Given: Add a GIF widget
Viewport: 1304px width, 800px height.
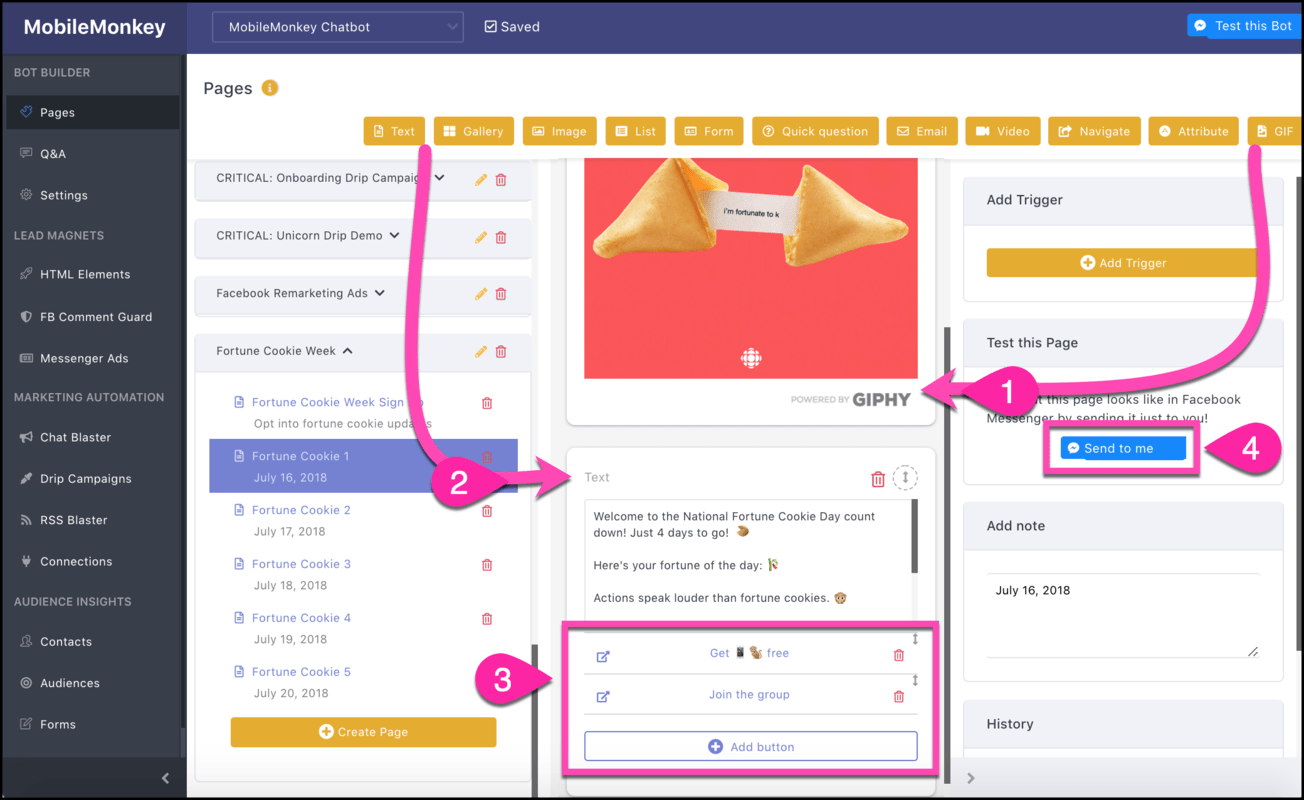Looking at the screenshot, I should click(1274, 131).
